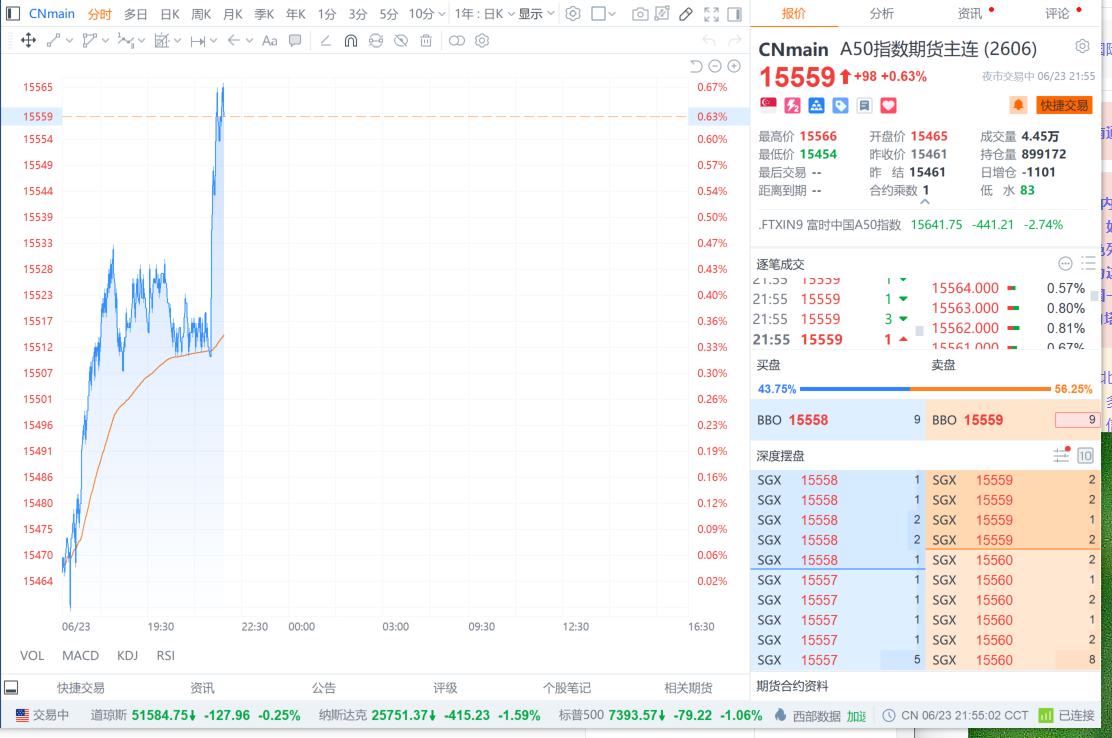This screenshot has height=738, width=1112.
Task: Add a comment bubble annotation
Action: (295, 40)
